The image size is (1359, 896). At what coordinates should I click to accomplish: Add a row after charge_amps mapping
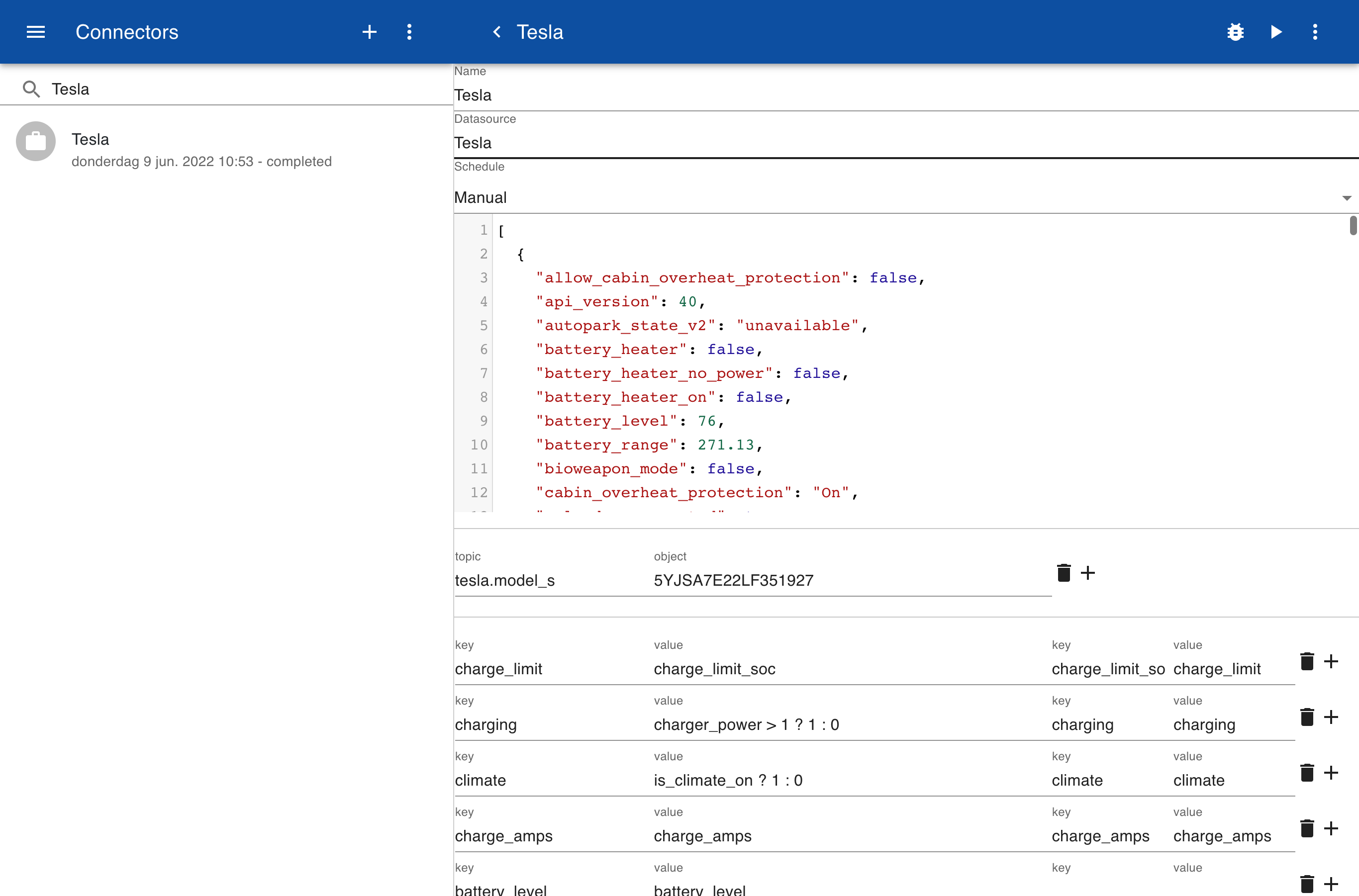pyautogui.click(x=1331, y=828)
